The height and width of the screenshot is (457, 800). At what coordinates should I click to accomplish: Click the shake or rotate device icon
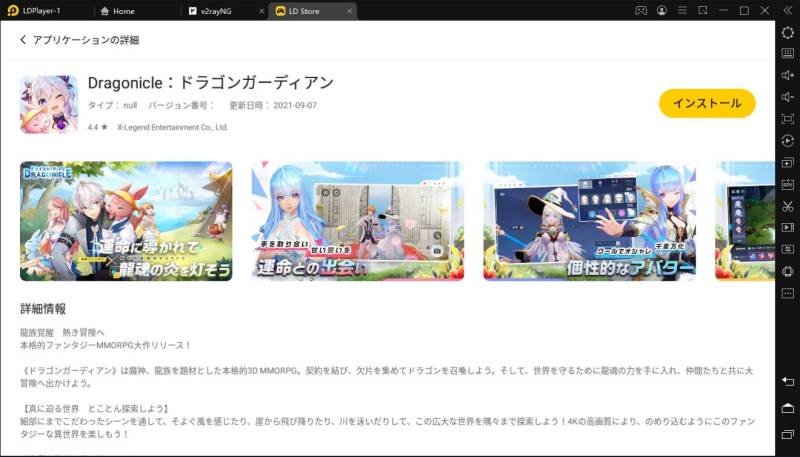click(x=788, y=271)
